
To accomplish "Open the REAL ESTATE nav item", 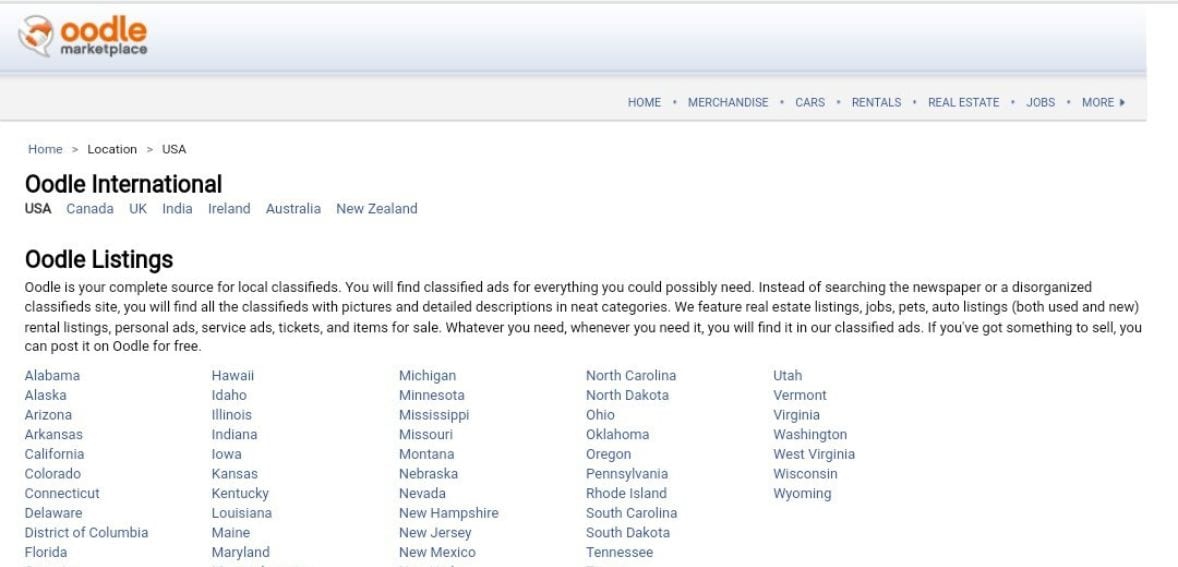I will 963,103.
